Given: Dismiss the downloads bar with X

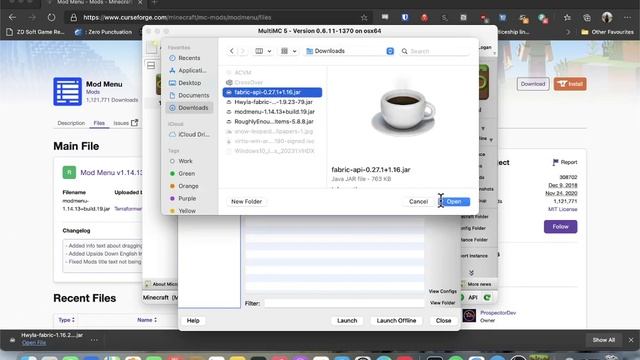Looking at the screenshot, I should tap(631, 340).
